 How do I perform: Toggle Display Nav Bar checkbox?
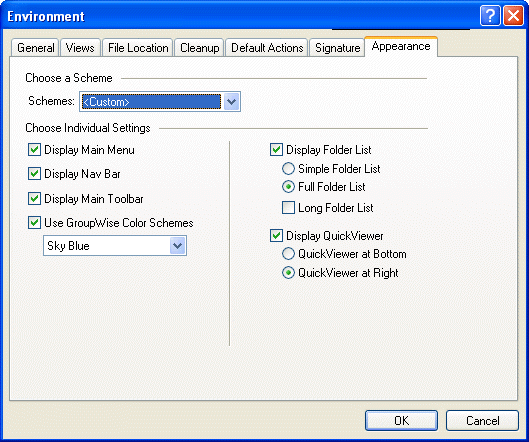pyautogui.click(x=34, y=174)
